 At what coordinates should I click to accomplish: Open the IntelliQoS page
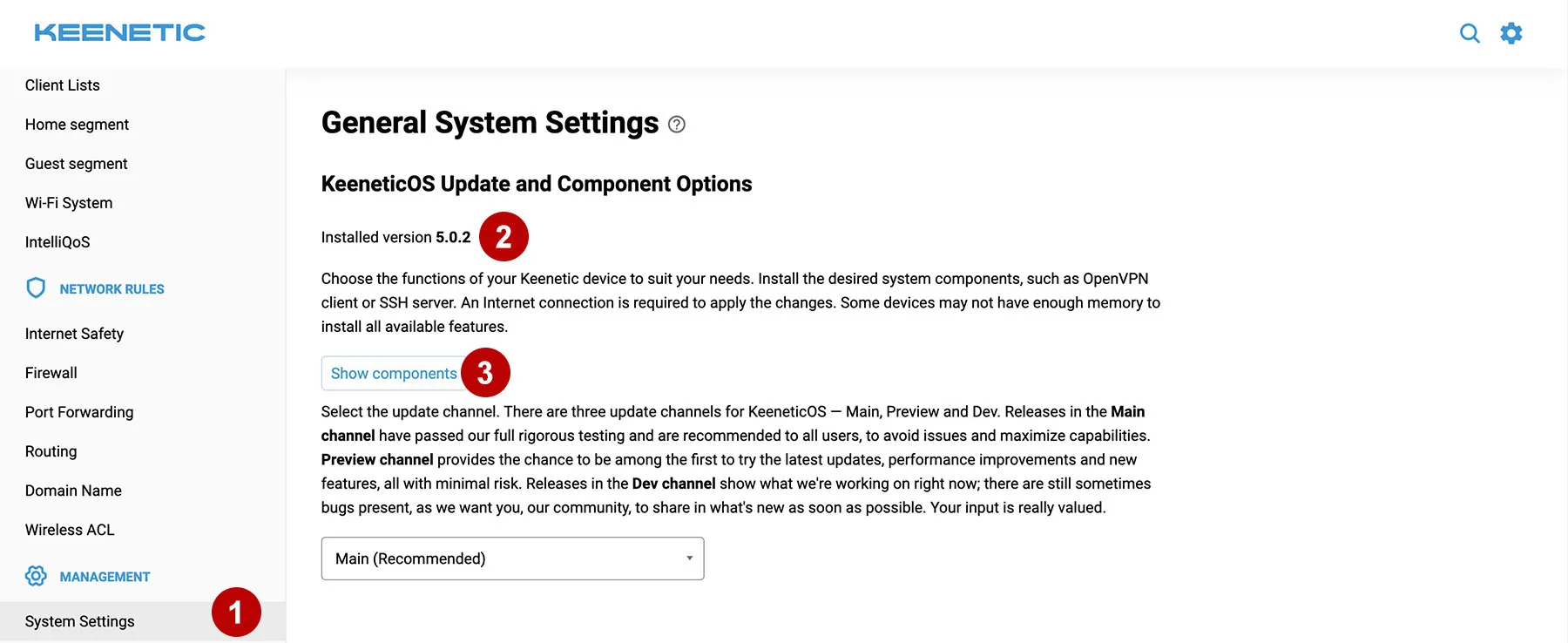(x=57, y=242)
